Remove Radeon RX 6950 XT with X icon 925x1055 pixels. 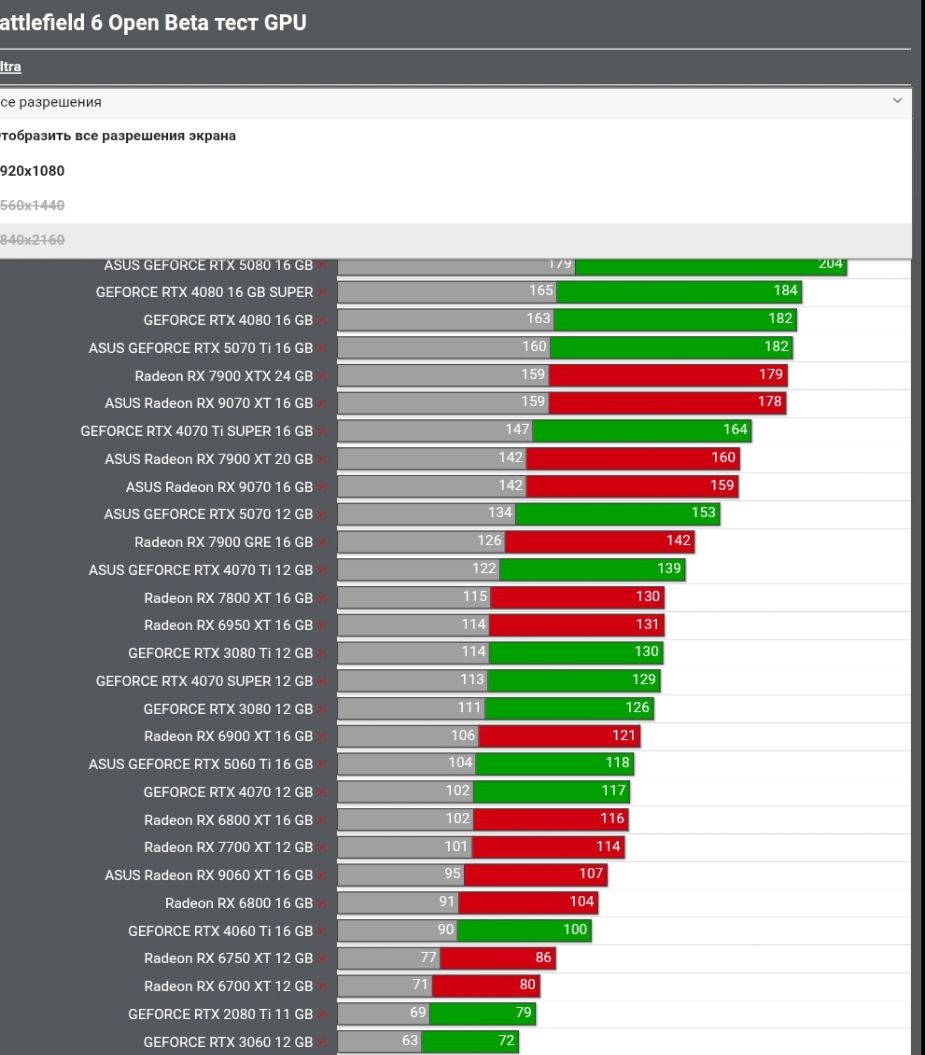coord(323,626)
